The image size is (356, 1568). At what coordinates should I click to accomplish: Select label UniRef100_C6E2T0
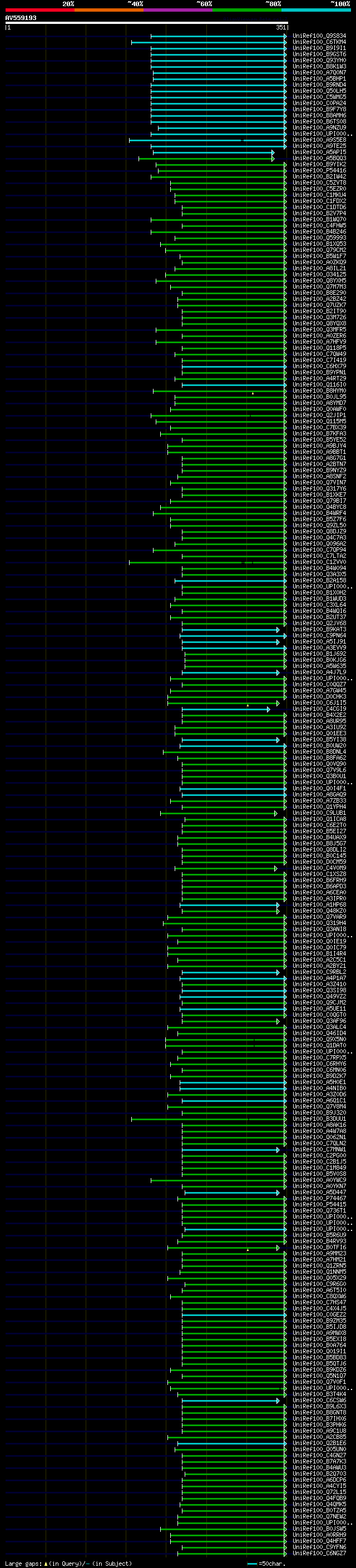pyautogui.click(x=319, y=825)
